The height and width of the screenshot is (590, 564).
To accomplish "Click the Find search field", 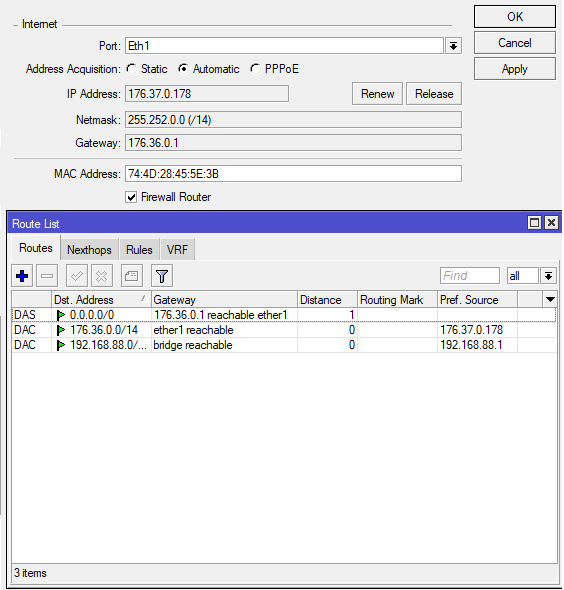I will pyautogui.click(x=470, y=276).
